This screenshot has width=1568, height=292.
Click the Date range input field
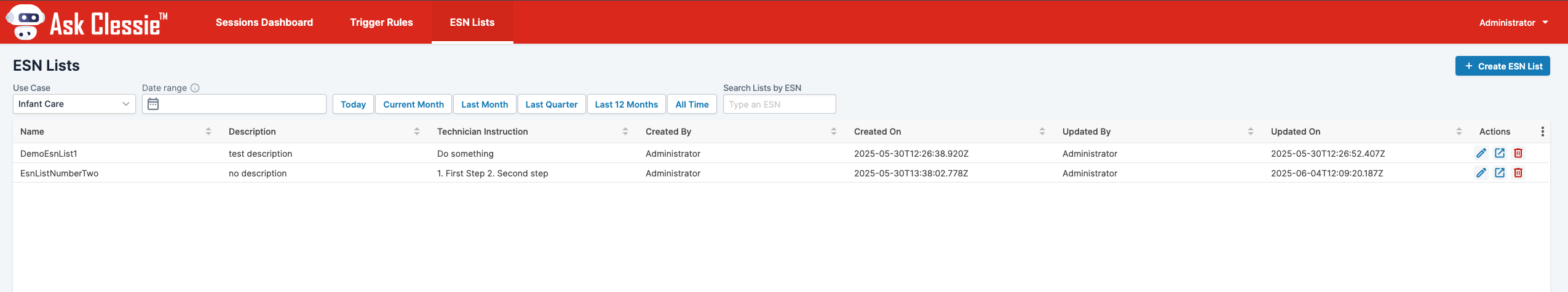pyautogui.click(x=234, y=104)
